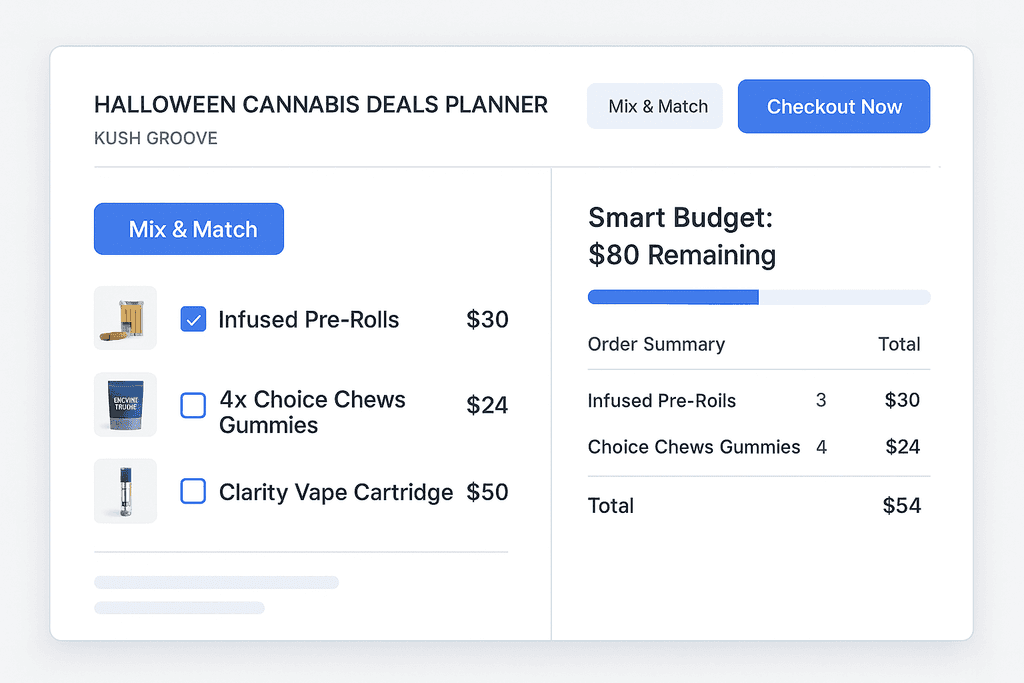Click the $30 price beside Infused Pre-Rolls checkbox
The image size is (1024, 683).
[487, 320]
